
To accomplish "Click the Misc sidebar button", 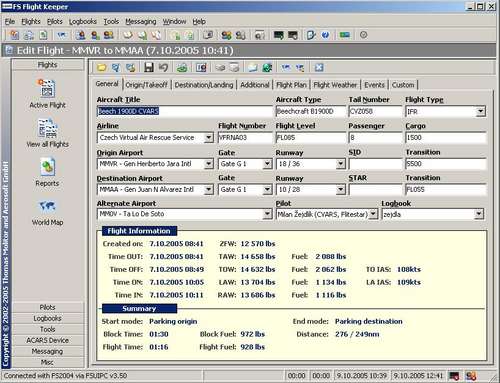I will click(48, 362).
